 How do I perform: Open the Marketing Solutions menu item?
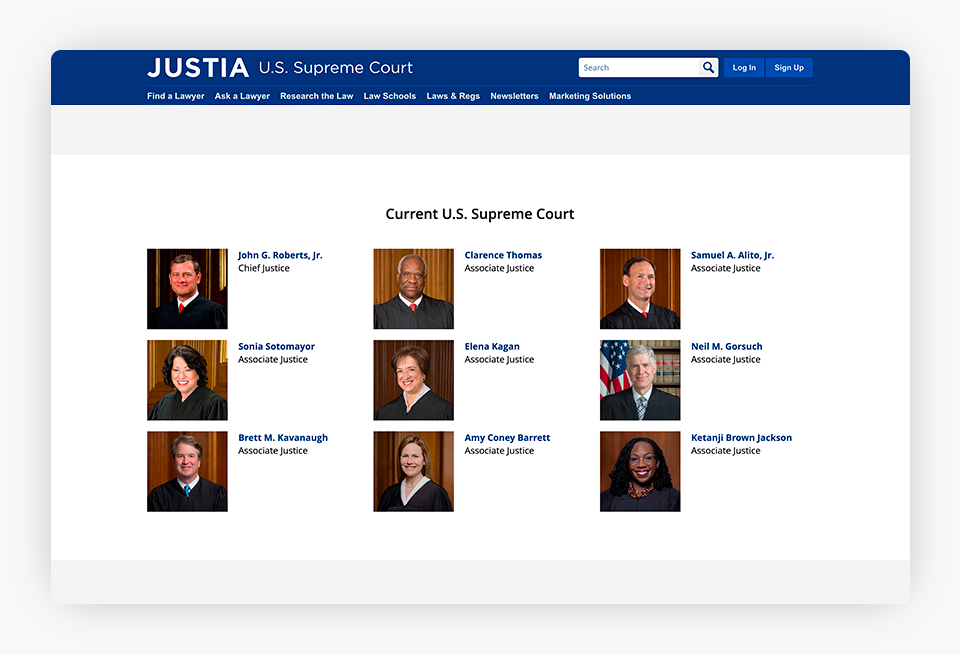(x=590, y=96)
